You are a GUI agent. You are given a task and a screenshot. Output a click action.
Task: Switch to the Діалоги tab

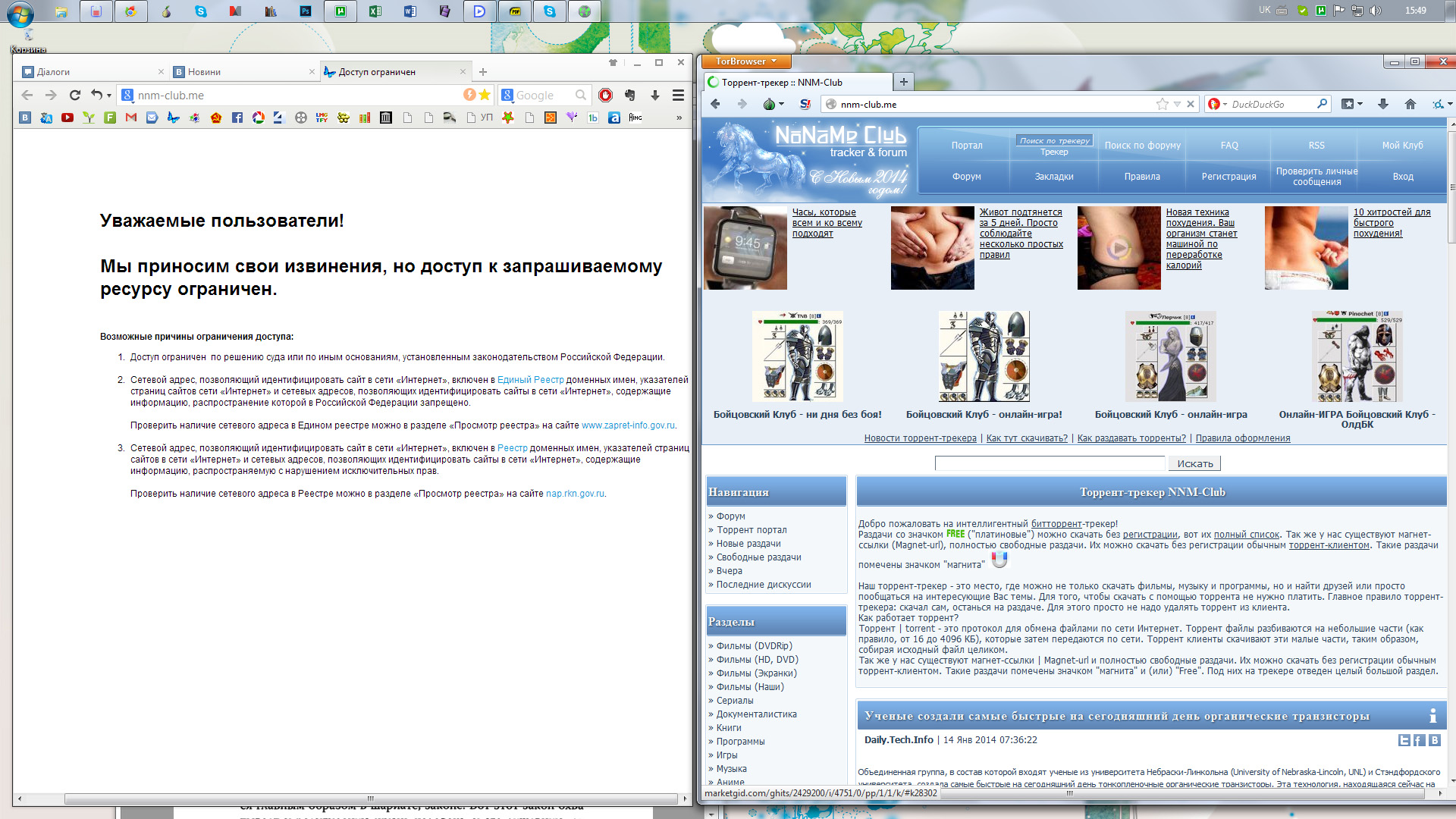[93, 72]
